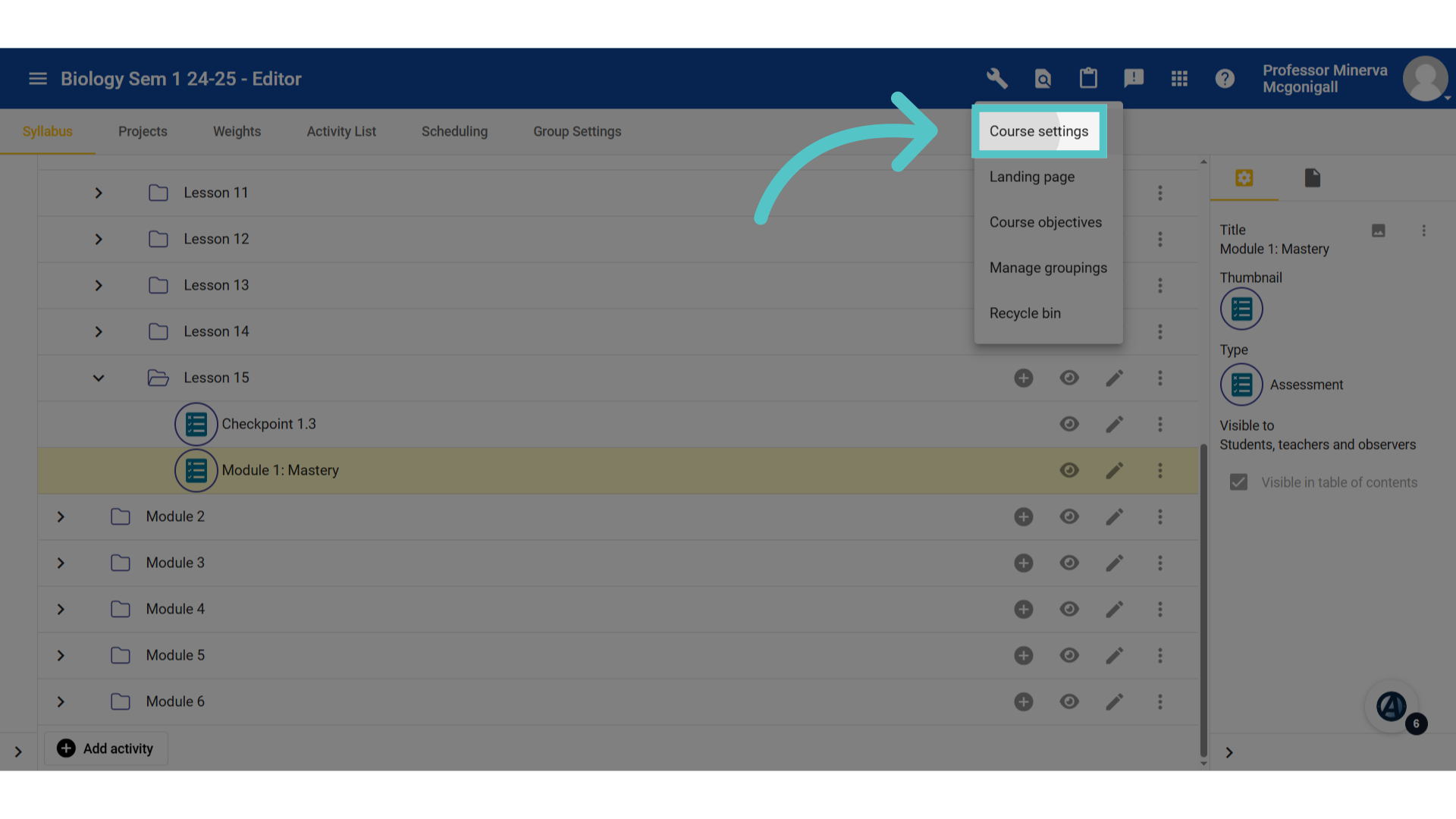The height and width of the screenshot is (819, 1456).
Task: Open the hamburger navigation menu
Action: 38,79
